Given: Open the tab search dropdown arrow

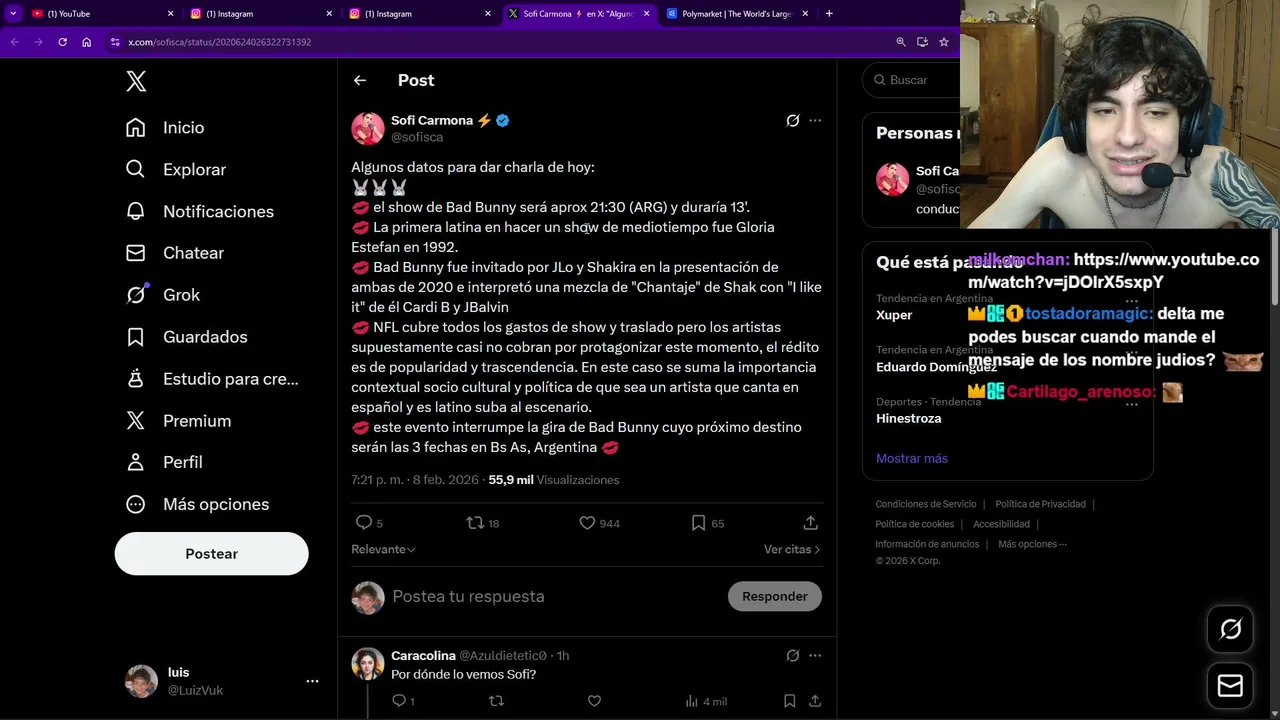Looking at the screenshot, I should [13, 14].
